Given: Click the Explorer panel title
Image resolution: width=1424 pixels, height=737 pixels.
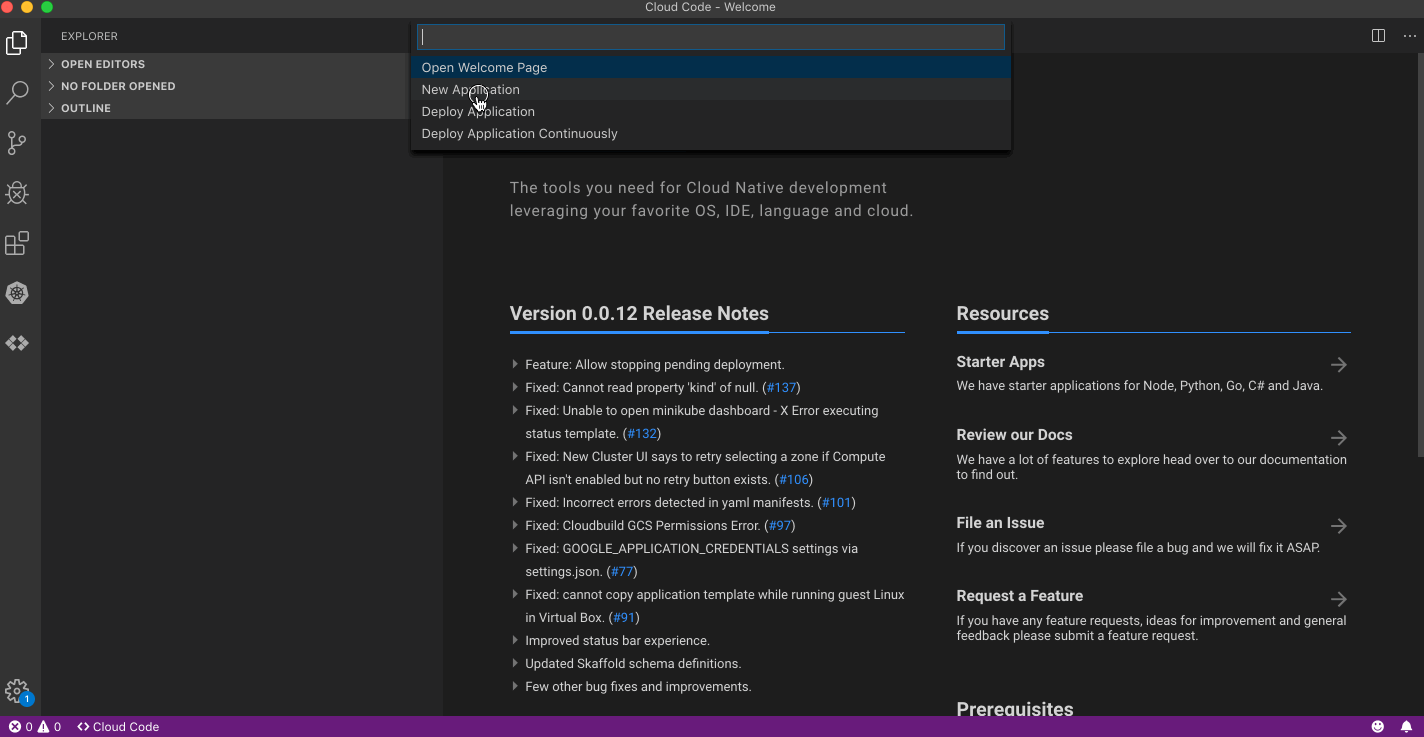Looking at the screenshot, I should 89,36.
